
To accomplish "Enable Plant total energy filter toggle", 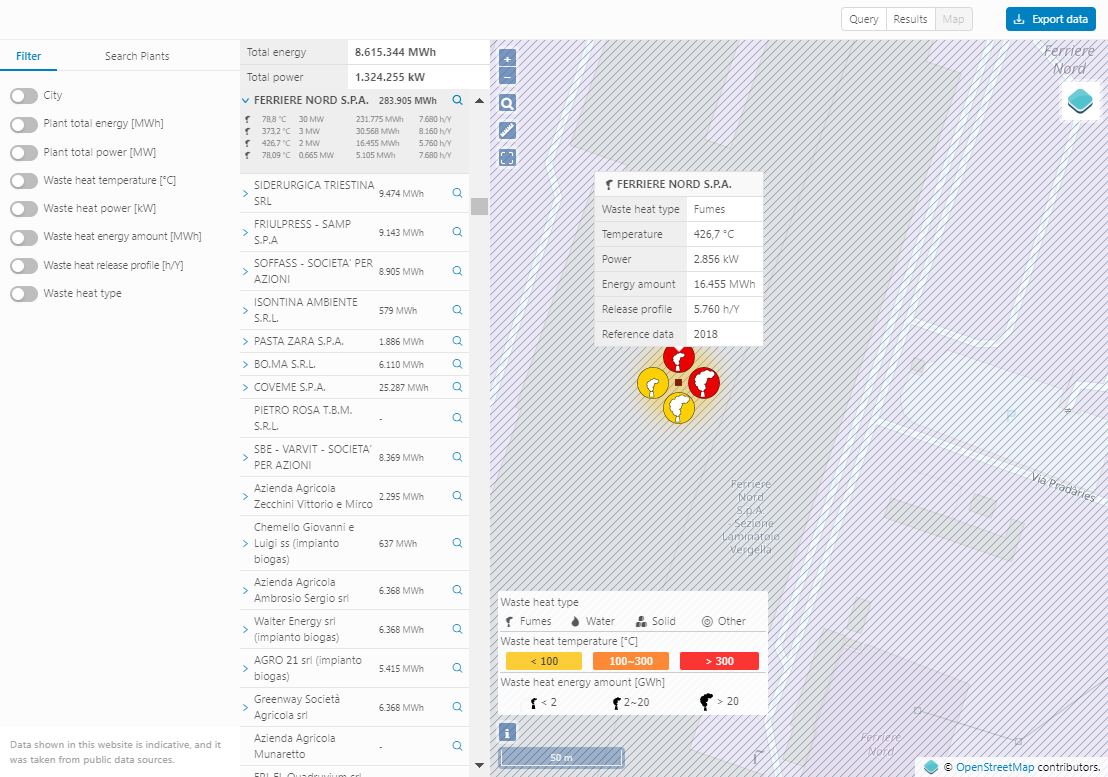I will [x=24, y=124].
